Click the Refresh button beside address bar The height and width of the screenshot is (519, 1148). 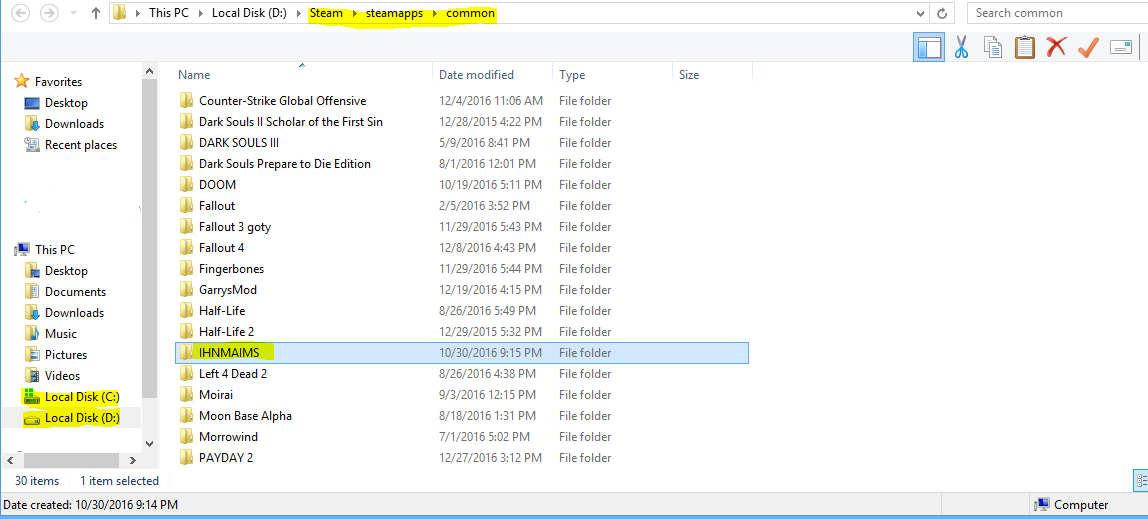click(x=942, y=13)
